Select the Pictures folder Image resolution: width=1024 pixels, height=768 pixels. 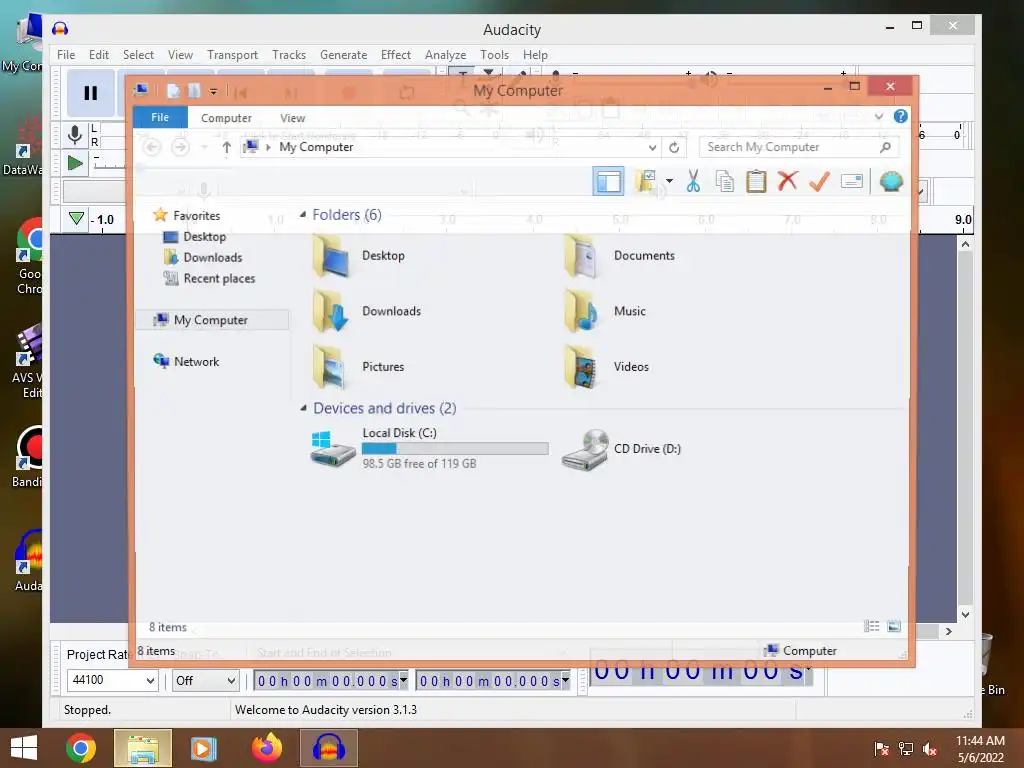point(358,367)
